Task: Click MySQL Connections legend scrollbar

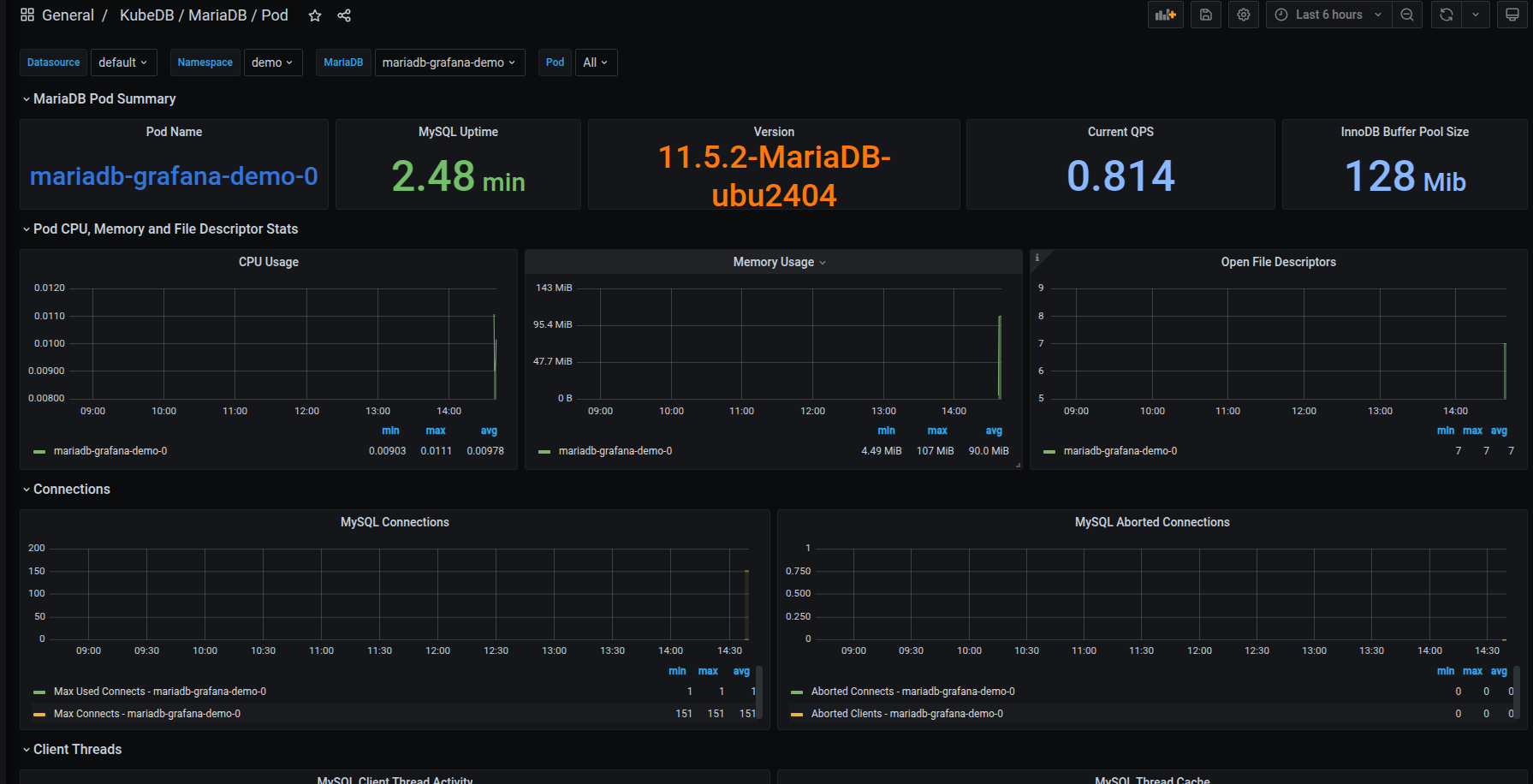Action: (759, 692)
